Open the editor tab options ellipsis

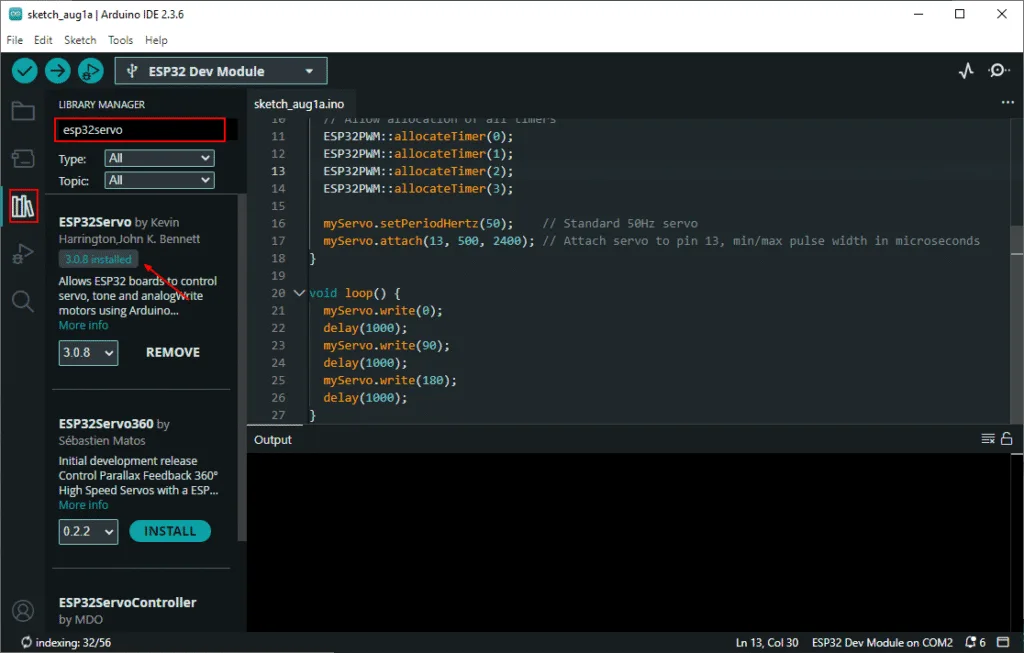[1008, 103]
